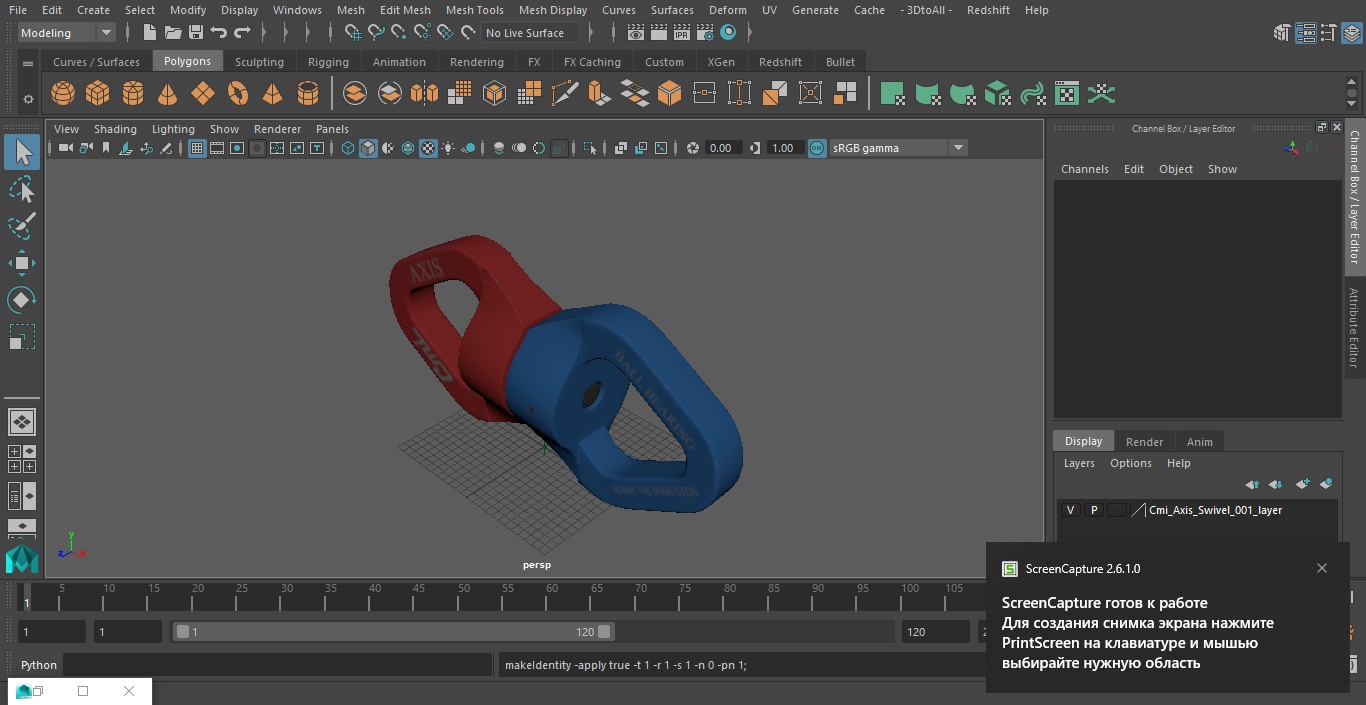Toggle smooth shade all cube icon
Image resolution: width=1366 pixels, height=705 pixels.
[368, 148]
